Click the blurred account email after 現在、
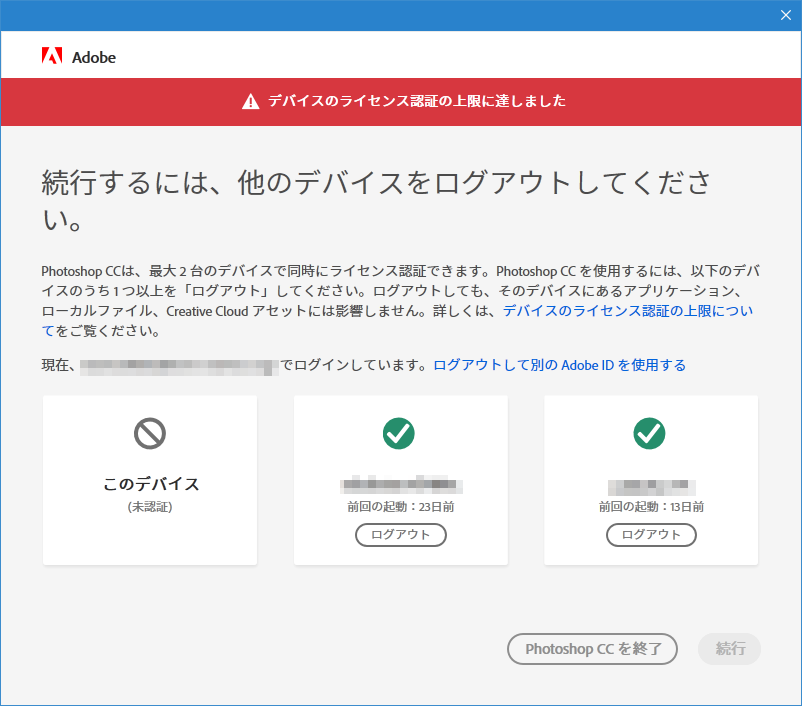 [x=179, y=367]
